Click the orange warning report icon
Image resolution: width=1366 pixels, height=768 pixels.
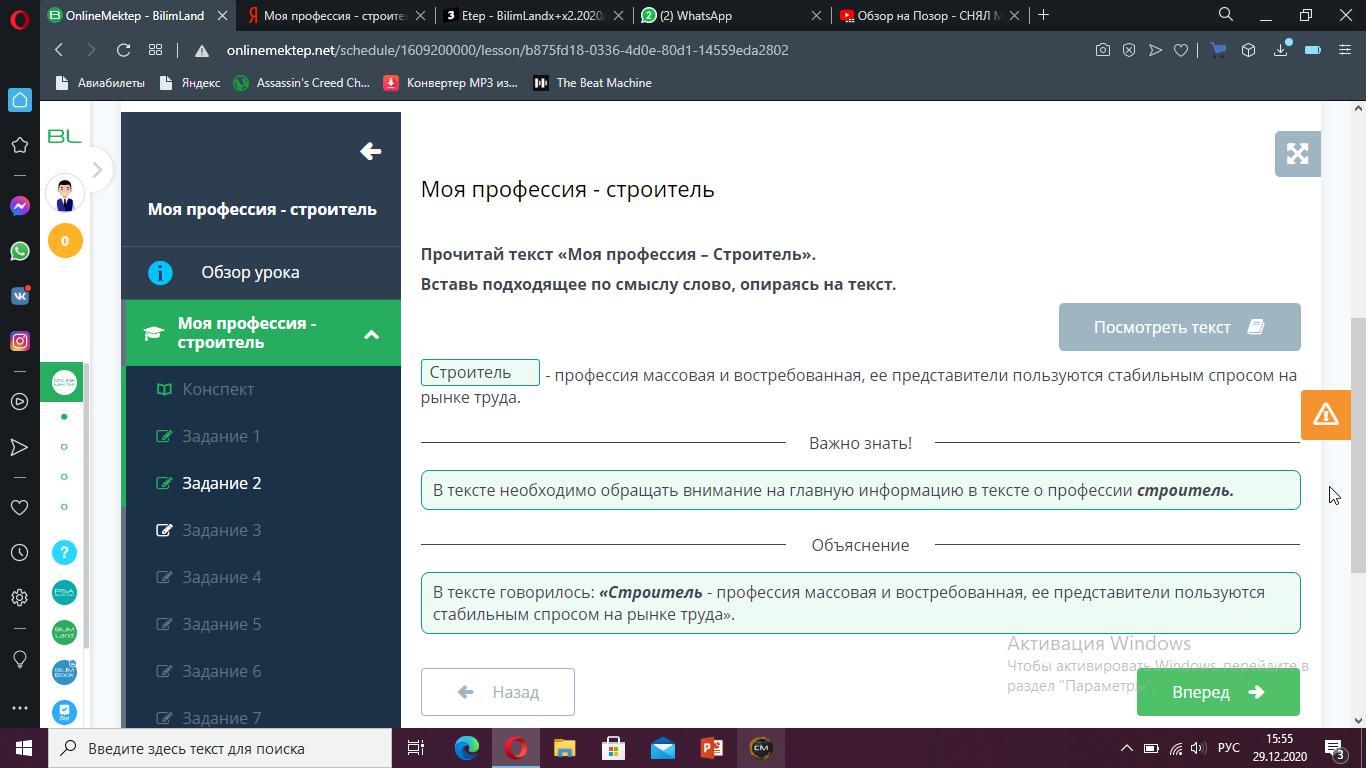[1326, 414]
